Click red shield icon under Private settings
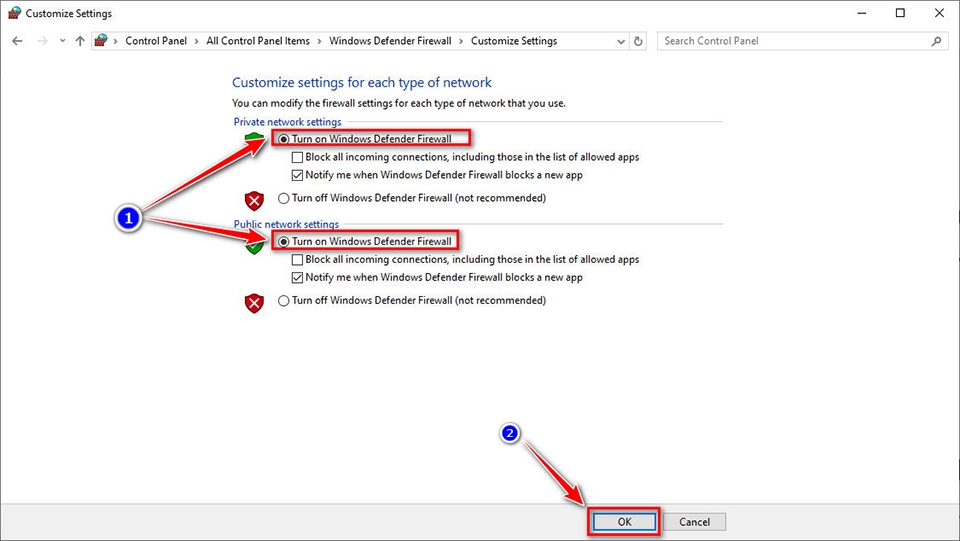Screen dimensions: 960x541 click(254, 200)
